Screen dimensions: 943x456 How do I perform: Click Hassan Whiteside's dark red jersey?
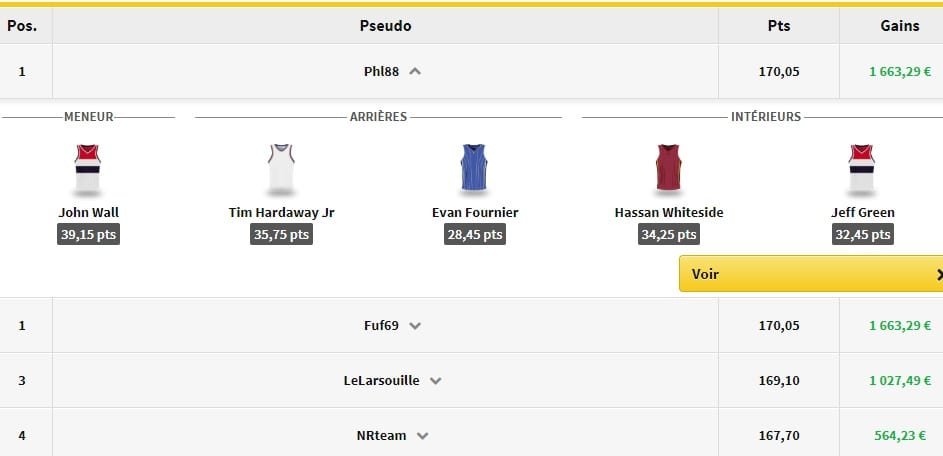click(668, 170)
